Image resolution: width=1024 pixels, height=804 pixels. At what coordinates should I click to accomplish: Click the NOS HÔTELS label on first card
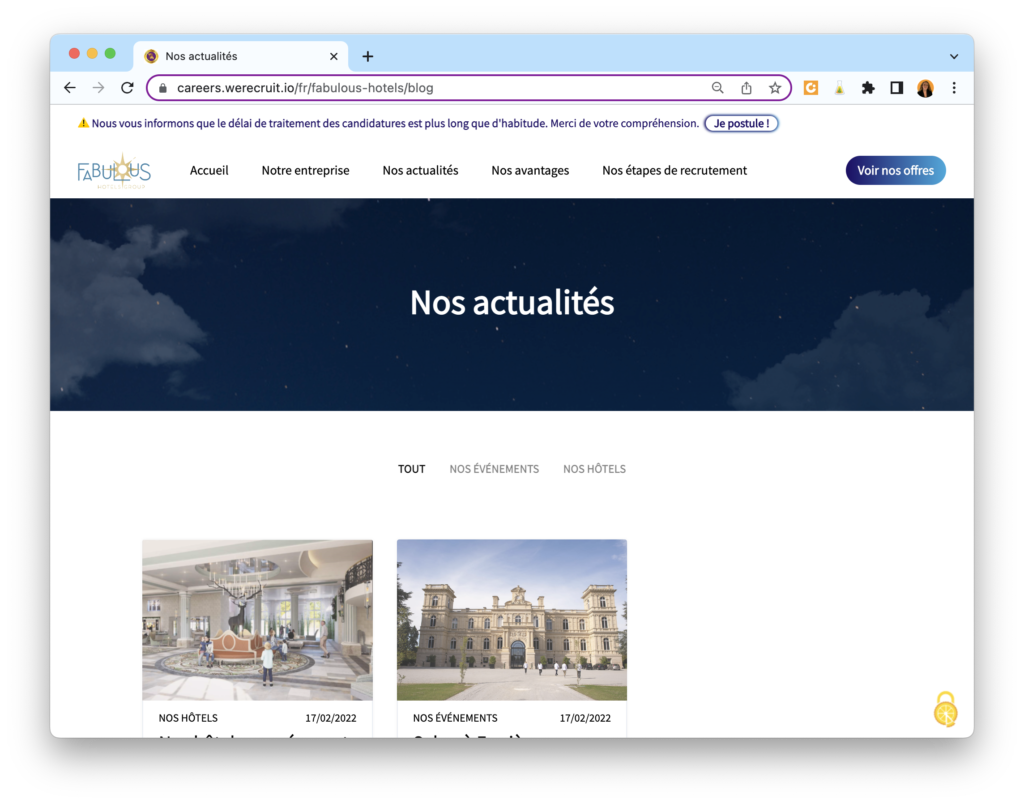click(188, 718)
